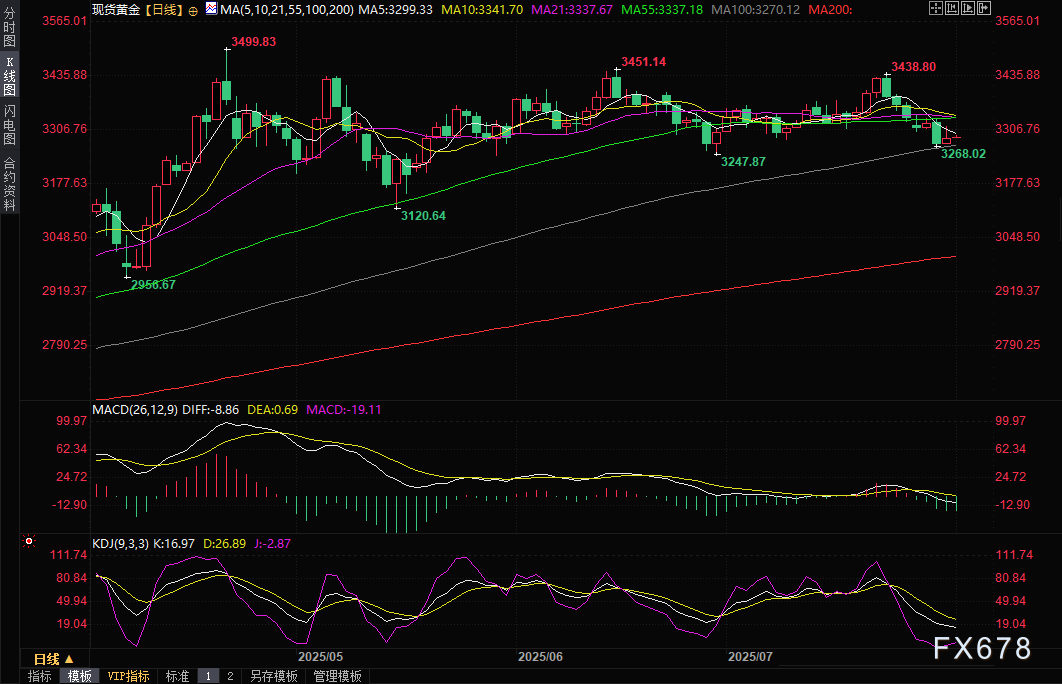Select template number 1
This screenshot has height=684, width=1062.
tap(208, 676)
